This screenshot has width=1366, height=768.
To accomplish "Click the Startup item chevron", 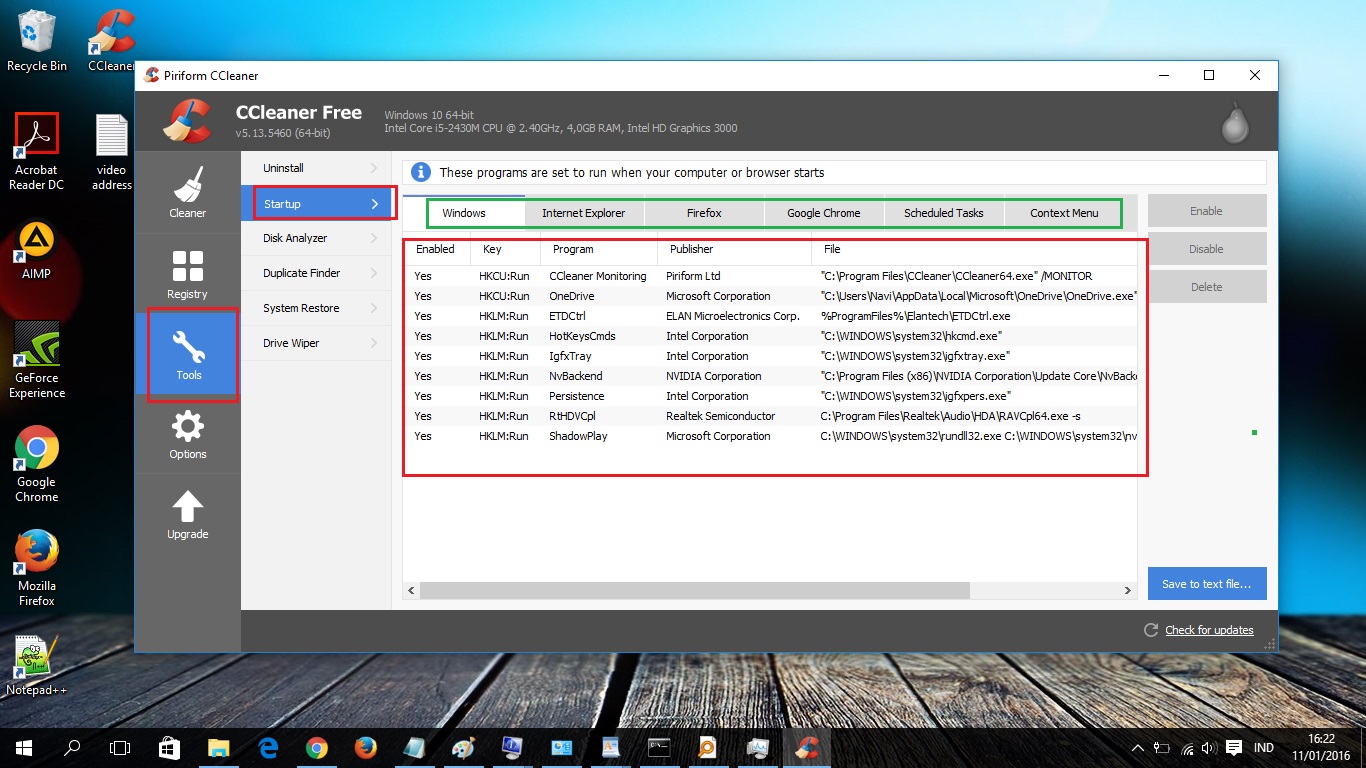I will coord(374,204).
